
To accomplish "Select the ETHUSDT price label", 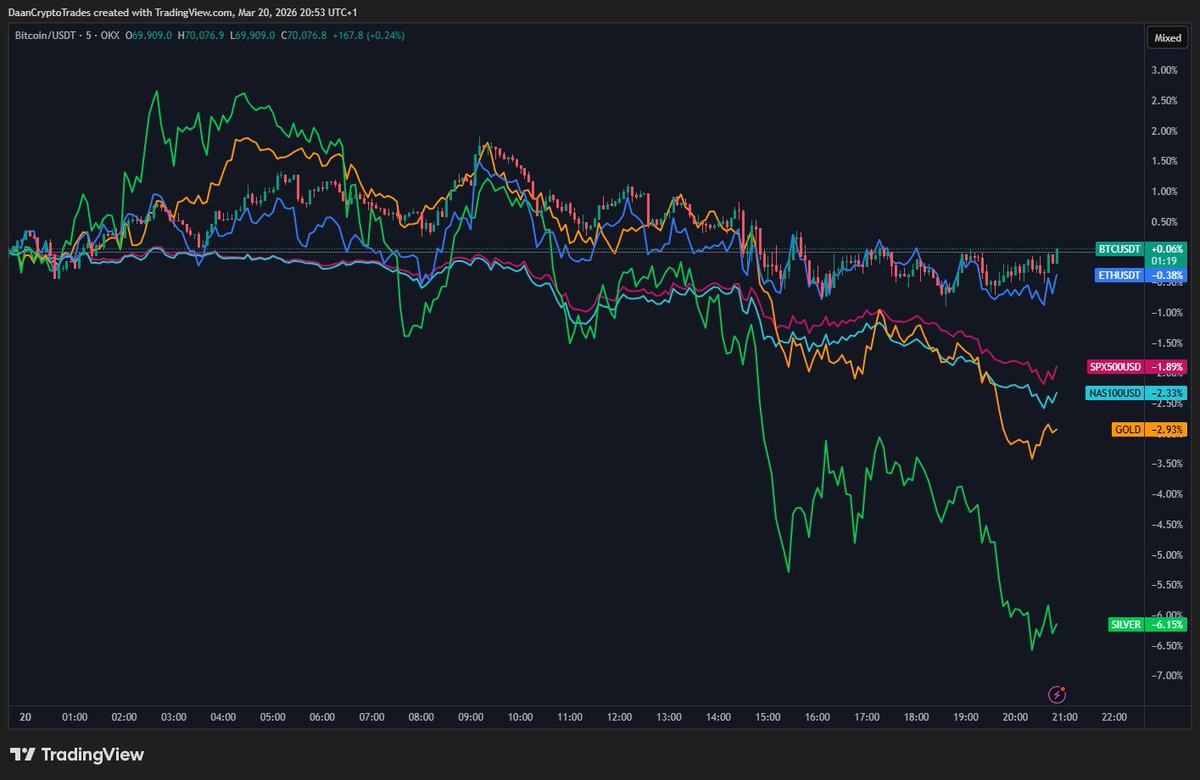I will (1141, 275).
